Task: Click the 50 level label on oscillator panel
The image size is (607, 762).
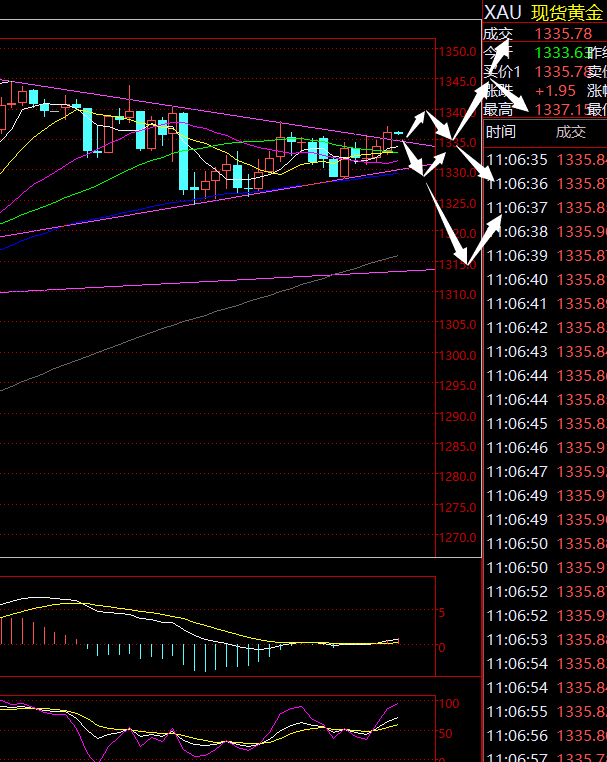Action: coord(445,733)
